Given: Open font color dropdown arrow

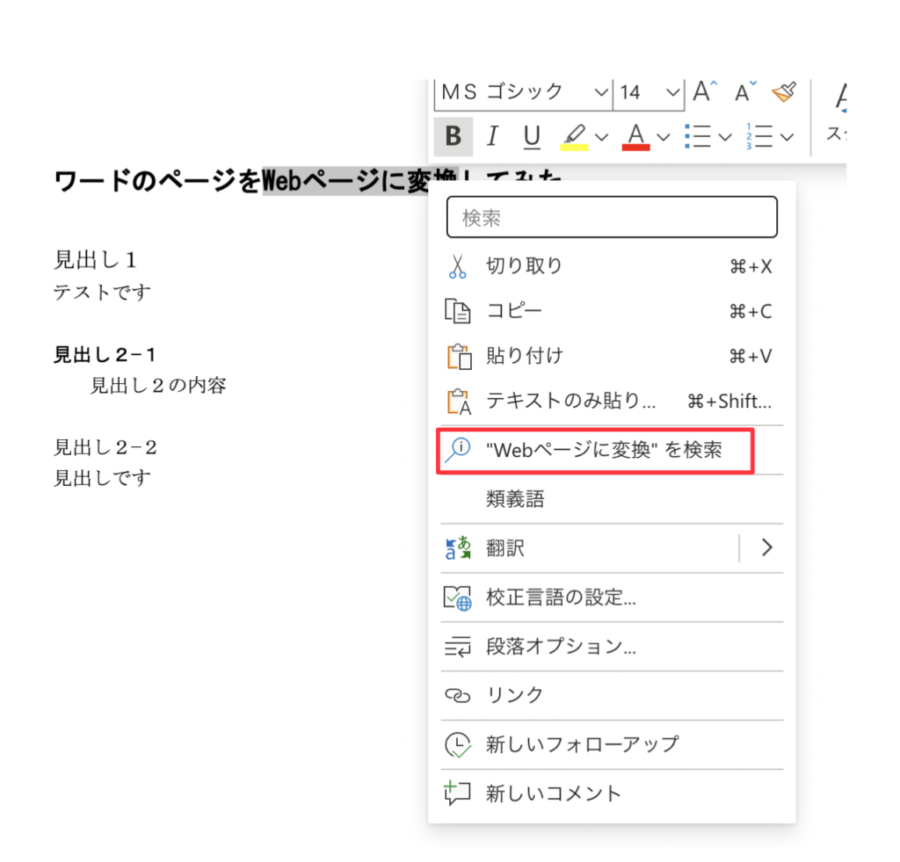Looking at the screenshot, I should (x=663, y=137).
